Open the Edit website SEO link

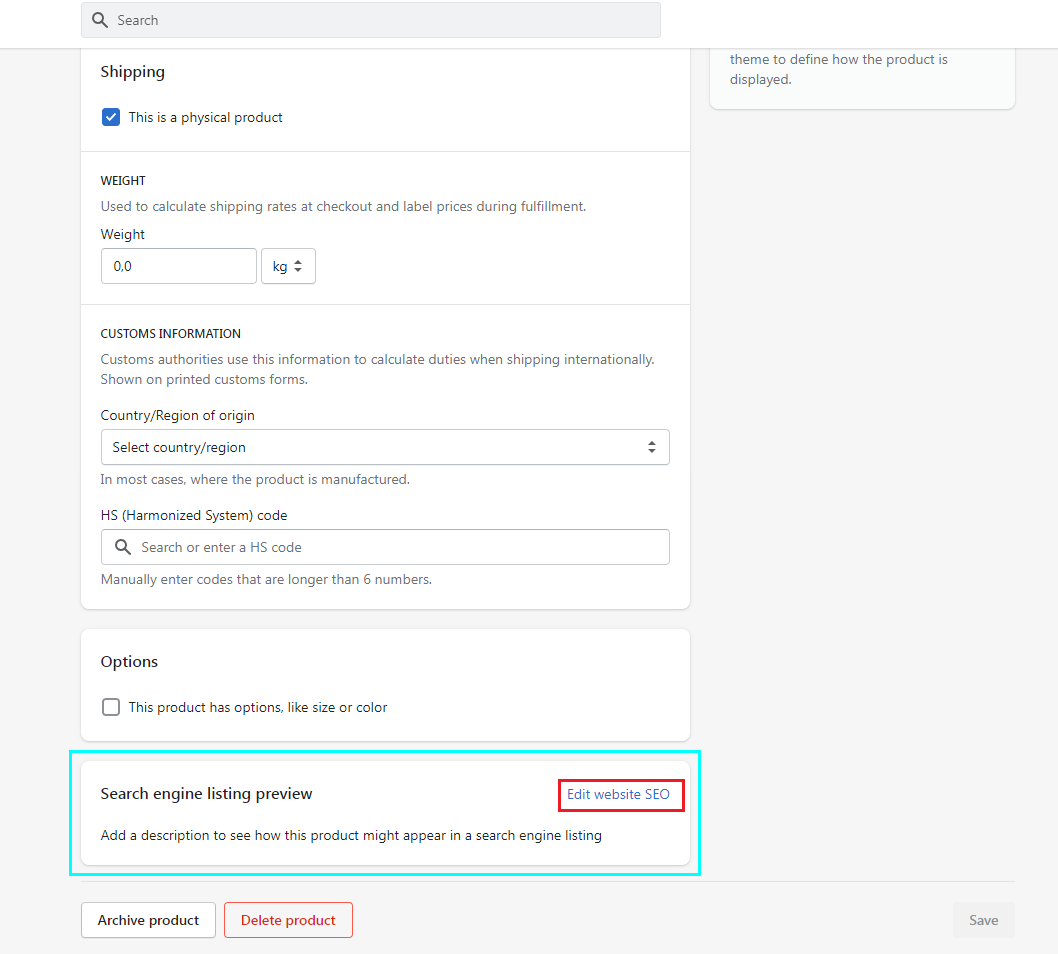tap(618, 795)
